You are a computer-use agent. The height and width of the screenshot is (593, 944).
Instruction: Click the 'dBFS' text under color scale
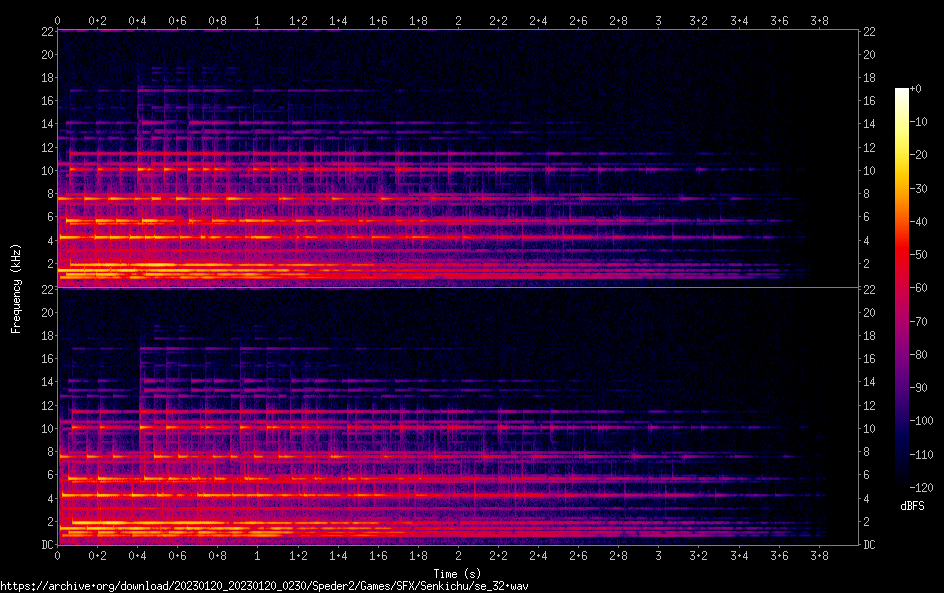point(911,507)
